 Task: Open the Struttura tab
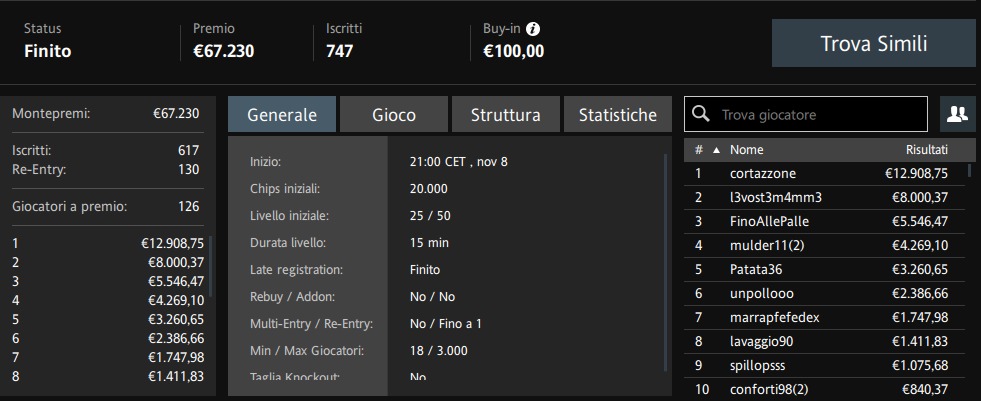coord(506,114)
